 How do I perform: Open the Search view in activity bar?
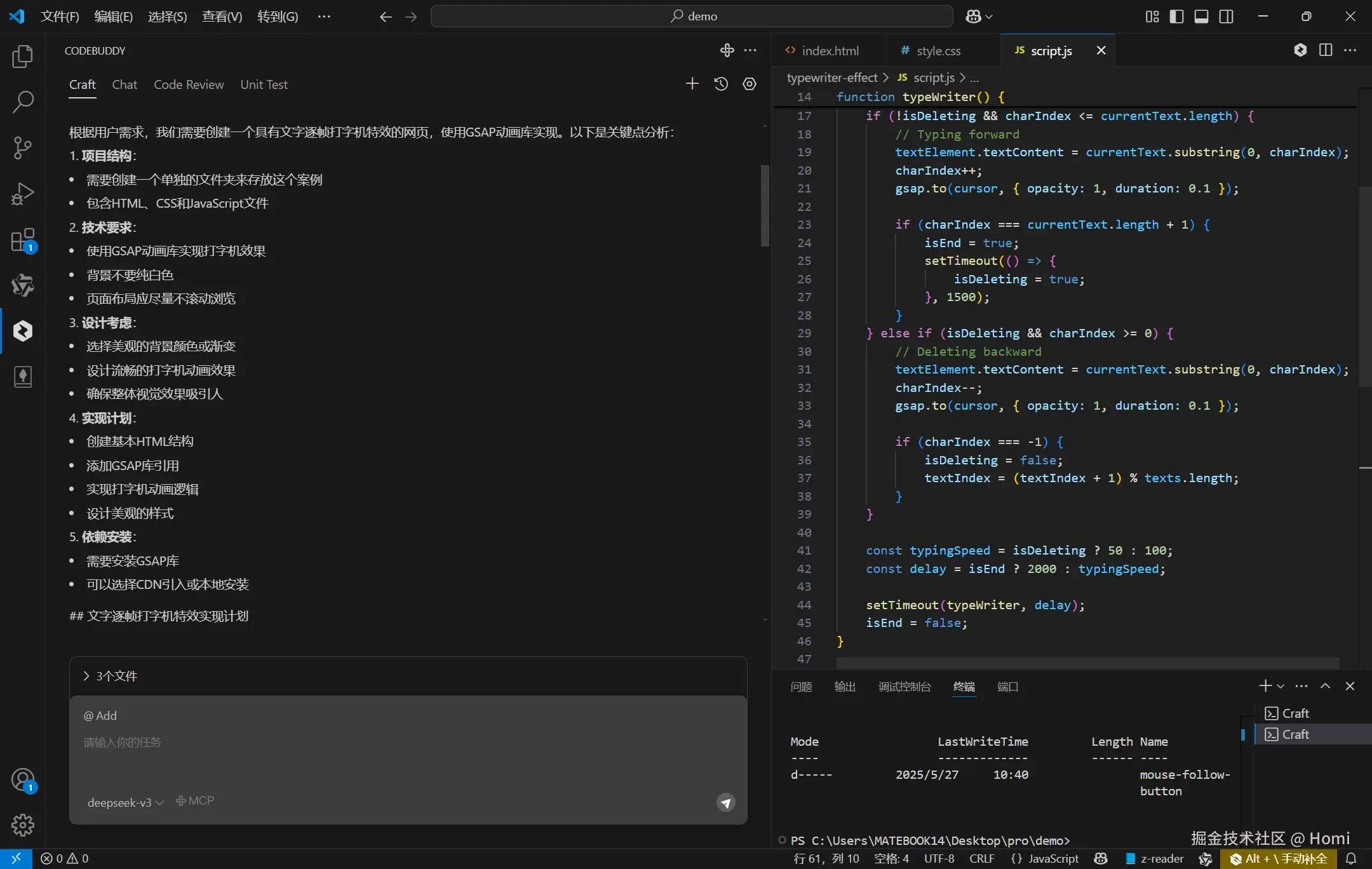pyautogui.click(x=23, y=102)
